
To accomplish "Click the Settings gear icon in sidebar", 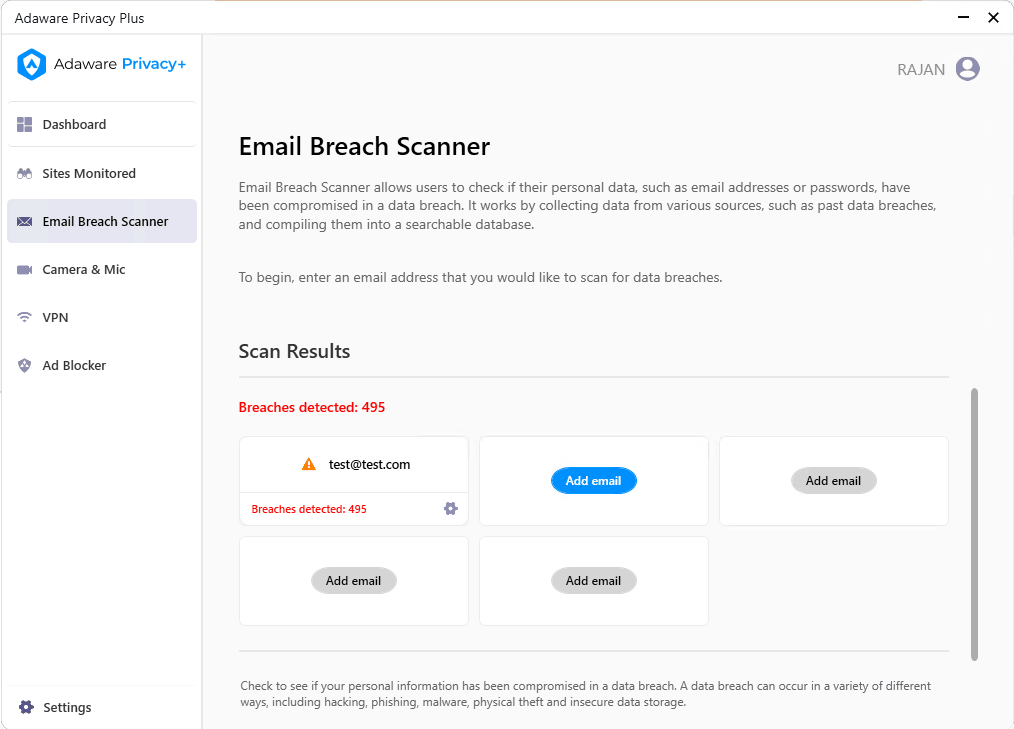I will (x=26, y=708).
